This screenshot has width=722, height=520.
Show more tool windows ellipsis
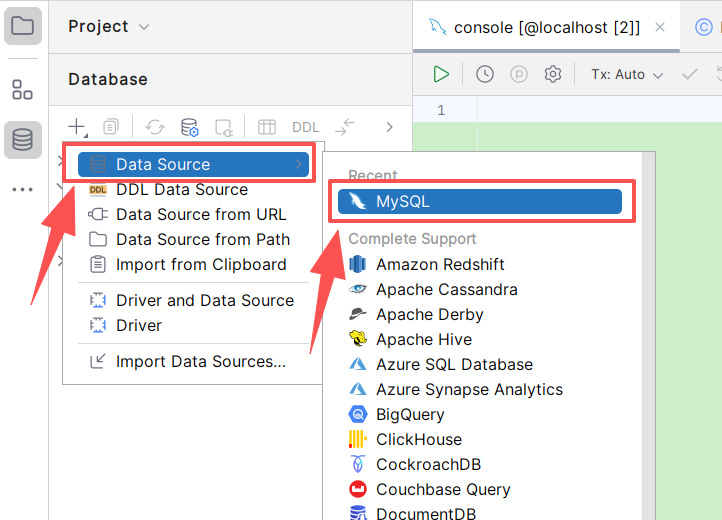point(23,189)
